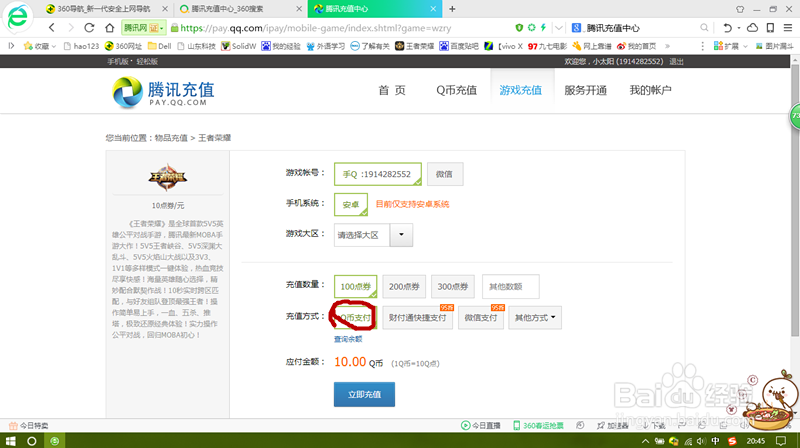Click the 立即充值 button
The width and height of the screenshot is (800, 448).
(x=364, y=394)
